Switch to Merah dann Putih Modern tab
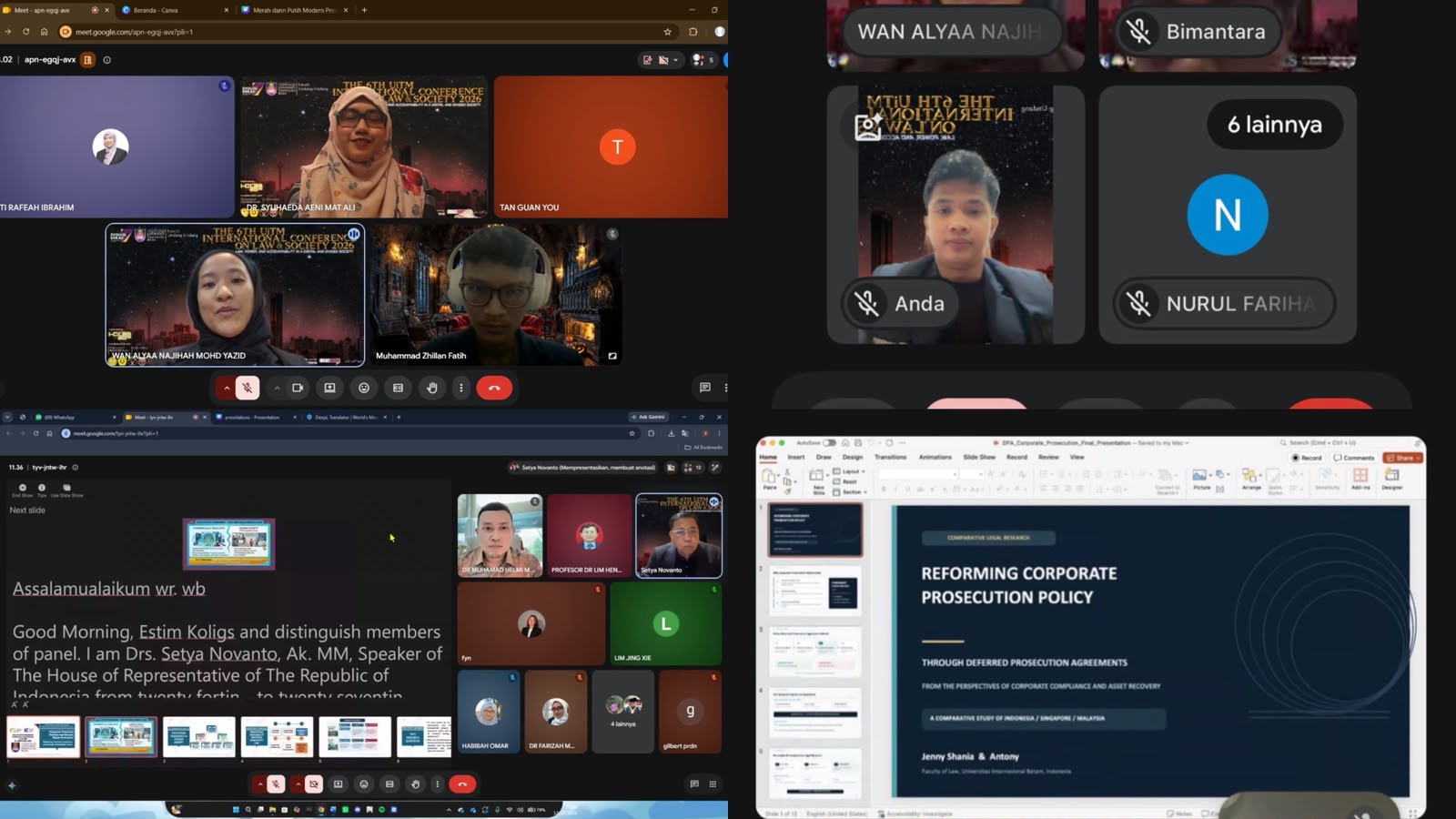Viewport: 1456px width, 819px height. click(x=294, y=10)
